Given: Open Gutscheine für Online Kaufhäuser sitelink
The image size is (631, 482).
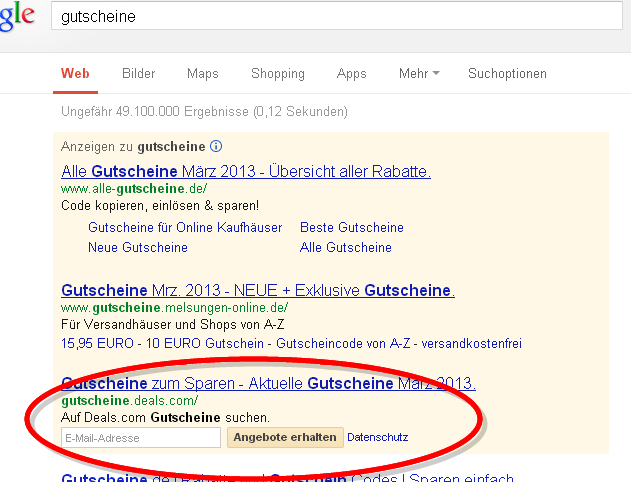Looking at the screenshot, I should point(185,227).
